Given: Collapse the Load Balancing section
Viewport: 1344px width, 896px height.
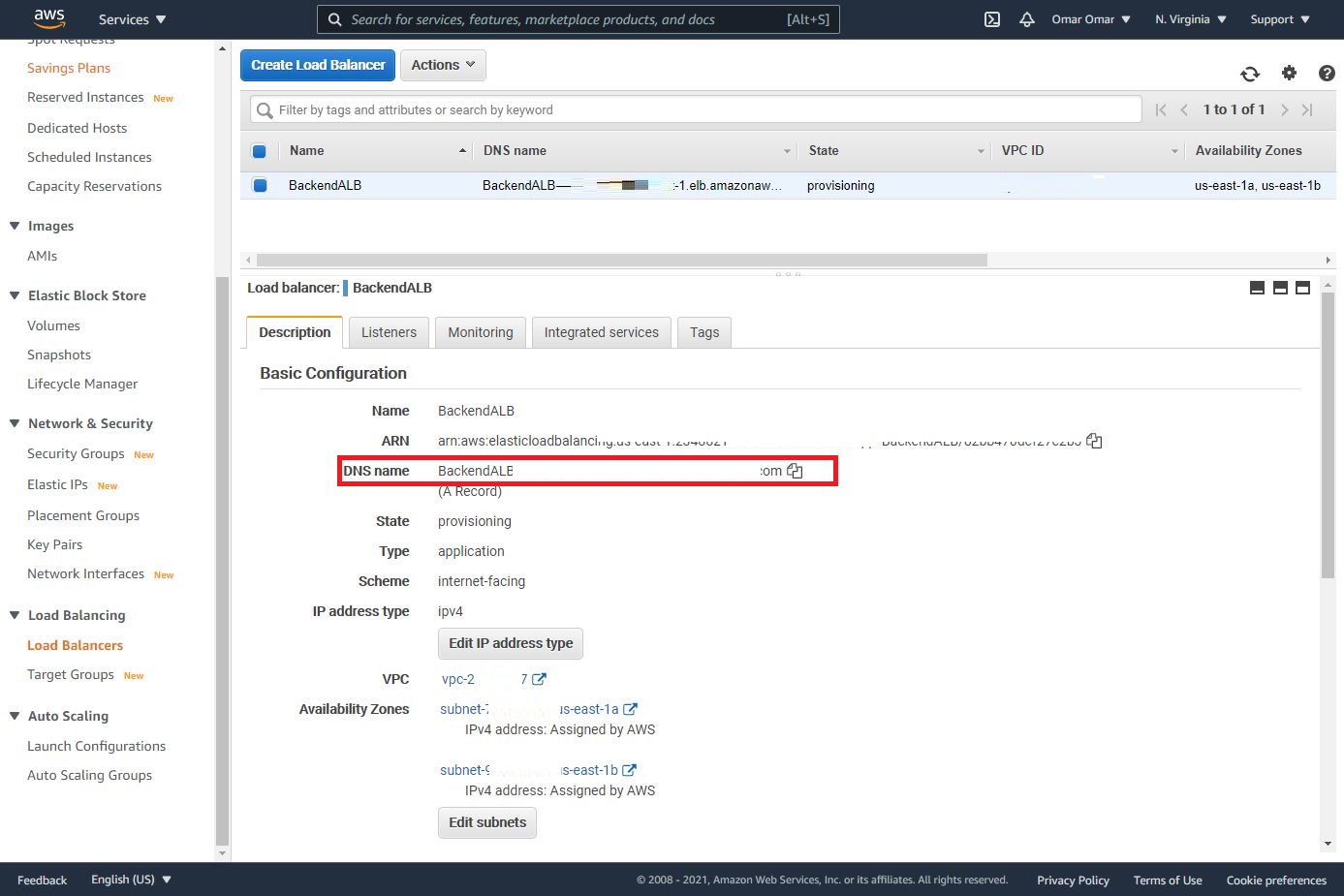Looking at the screenshot, I should (15, 615).
